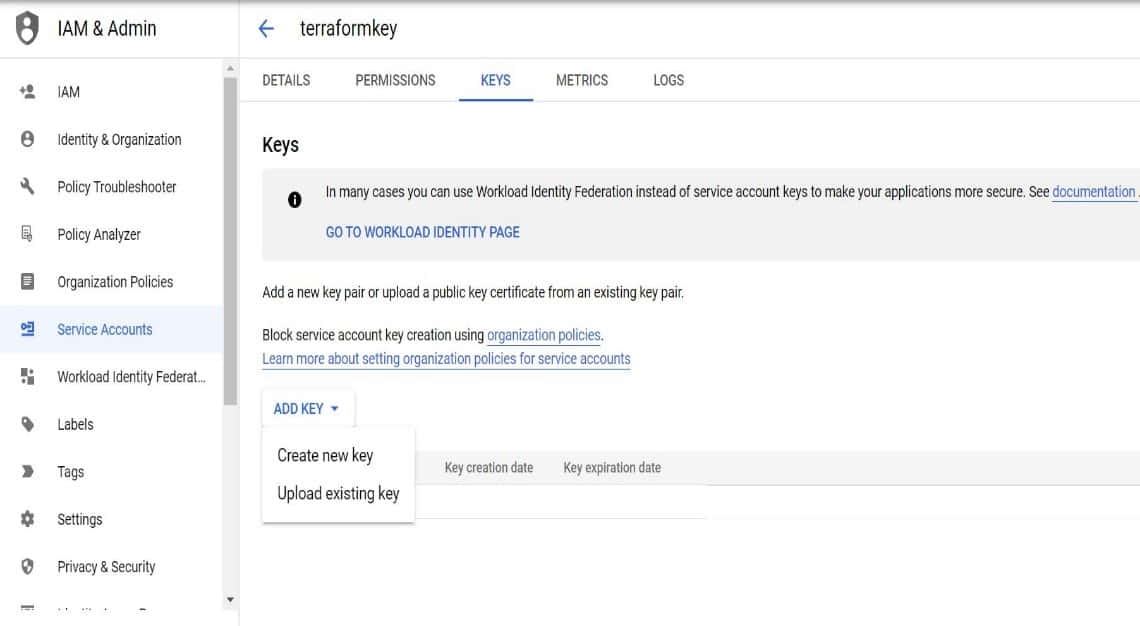Open the organization policies link
1140x626 pixels.
(x=544, y=335)
